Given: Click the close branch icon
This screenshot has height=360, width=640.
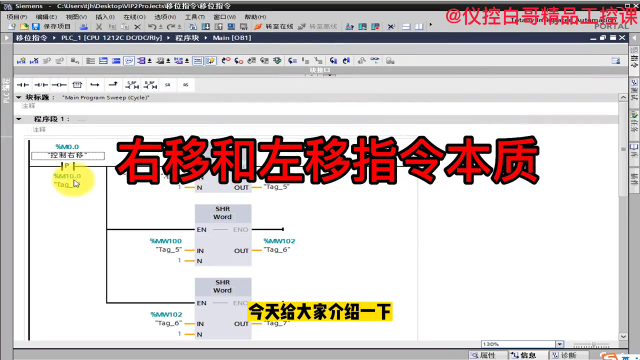Looking at the screenshot, I should pos(113,85).
